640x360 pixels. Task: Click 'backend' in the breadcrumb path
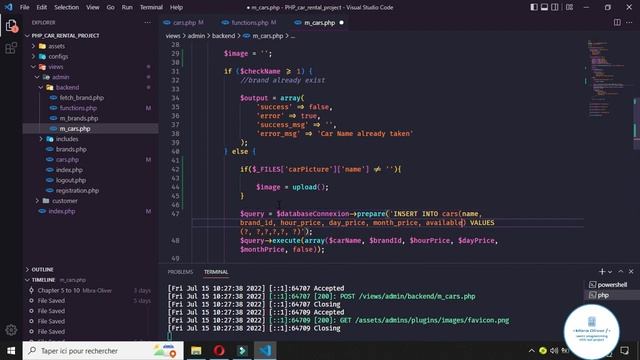(223, 36)
